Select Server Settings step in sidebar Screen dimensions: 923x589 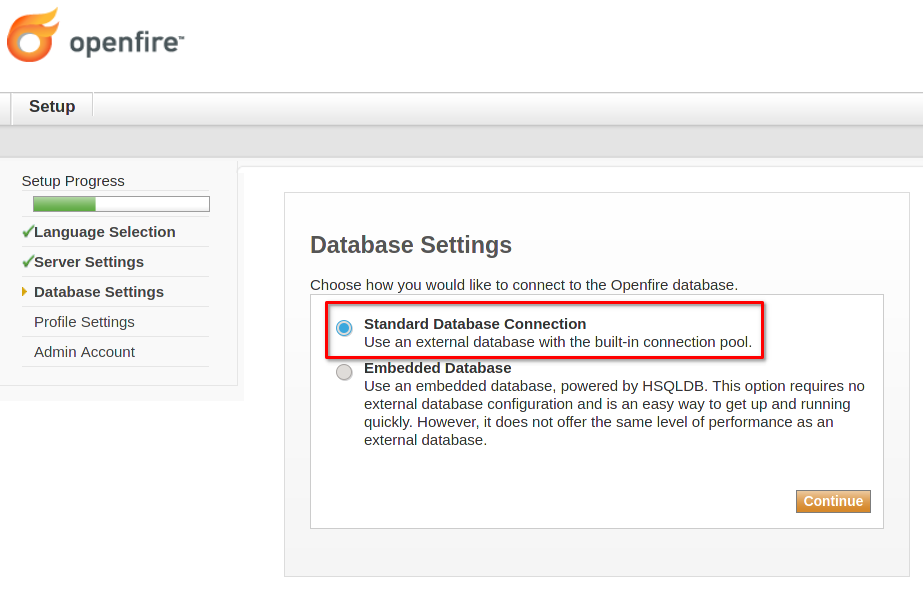[x=89, y=262]
